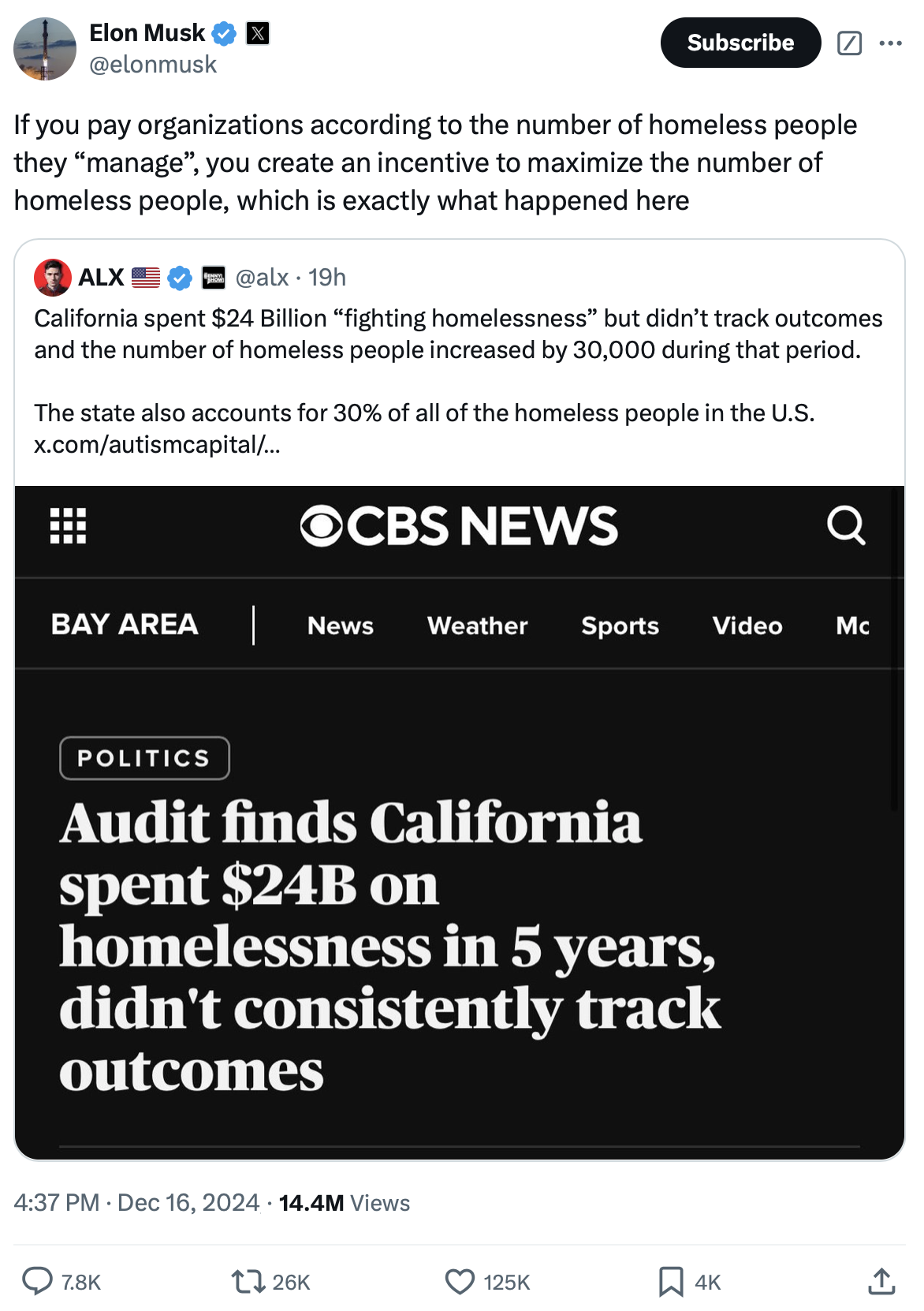Open the Video section in CBS navigation

pyautogui.click(x=747, y=626)
